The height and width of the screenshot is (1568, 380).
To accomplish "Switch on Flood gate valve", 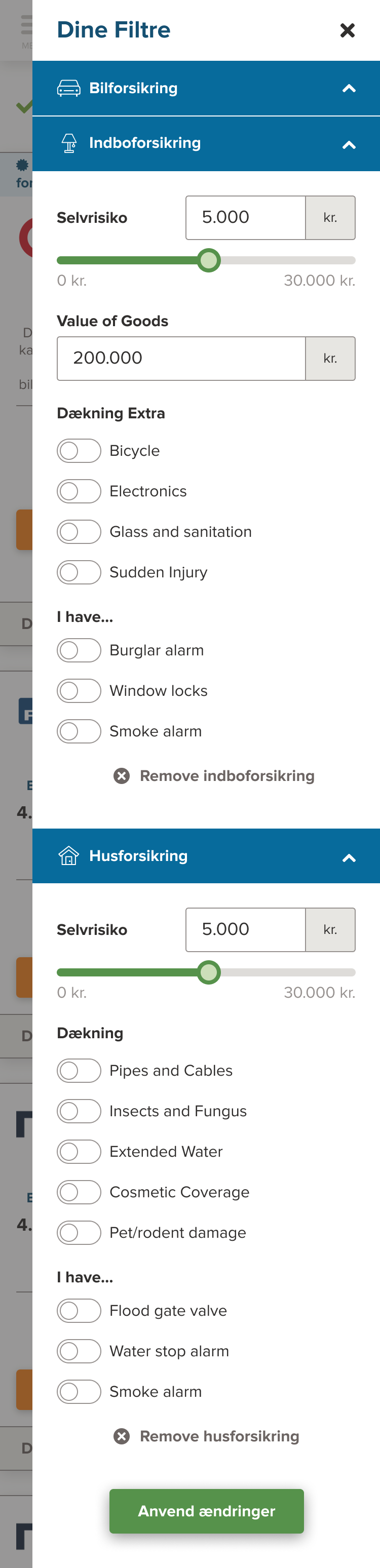I will click(79, 1311).
